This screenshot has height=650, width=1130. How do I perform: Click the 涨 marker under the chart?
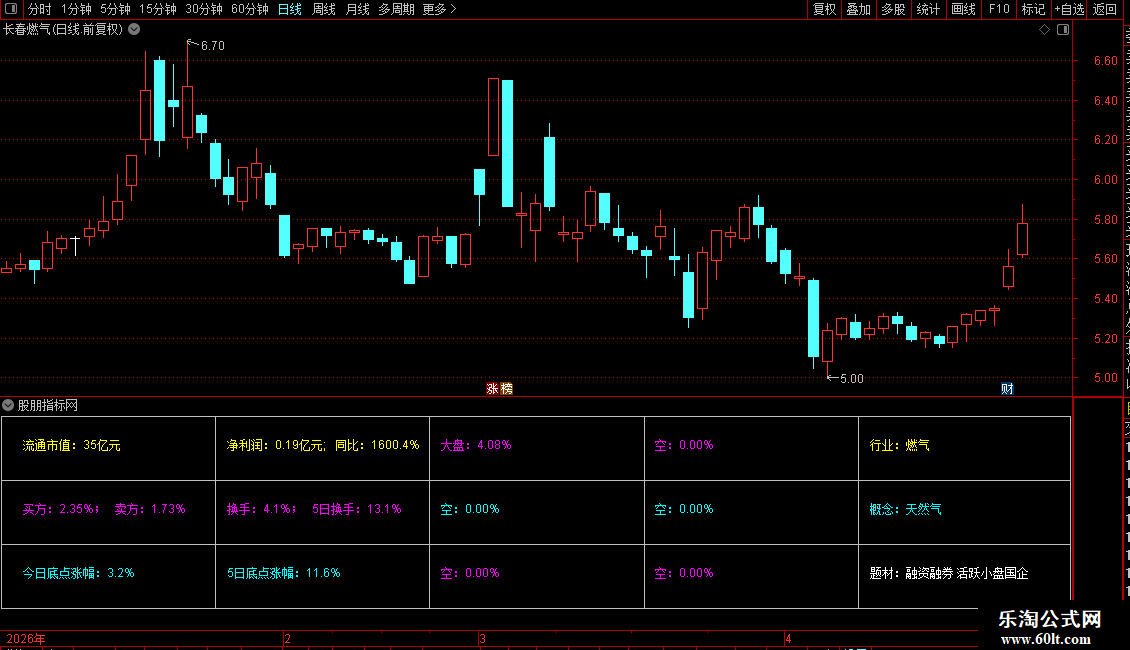tap(492, 388)
